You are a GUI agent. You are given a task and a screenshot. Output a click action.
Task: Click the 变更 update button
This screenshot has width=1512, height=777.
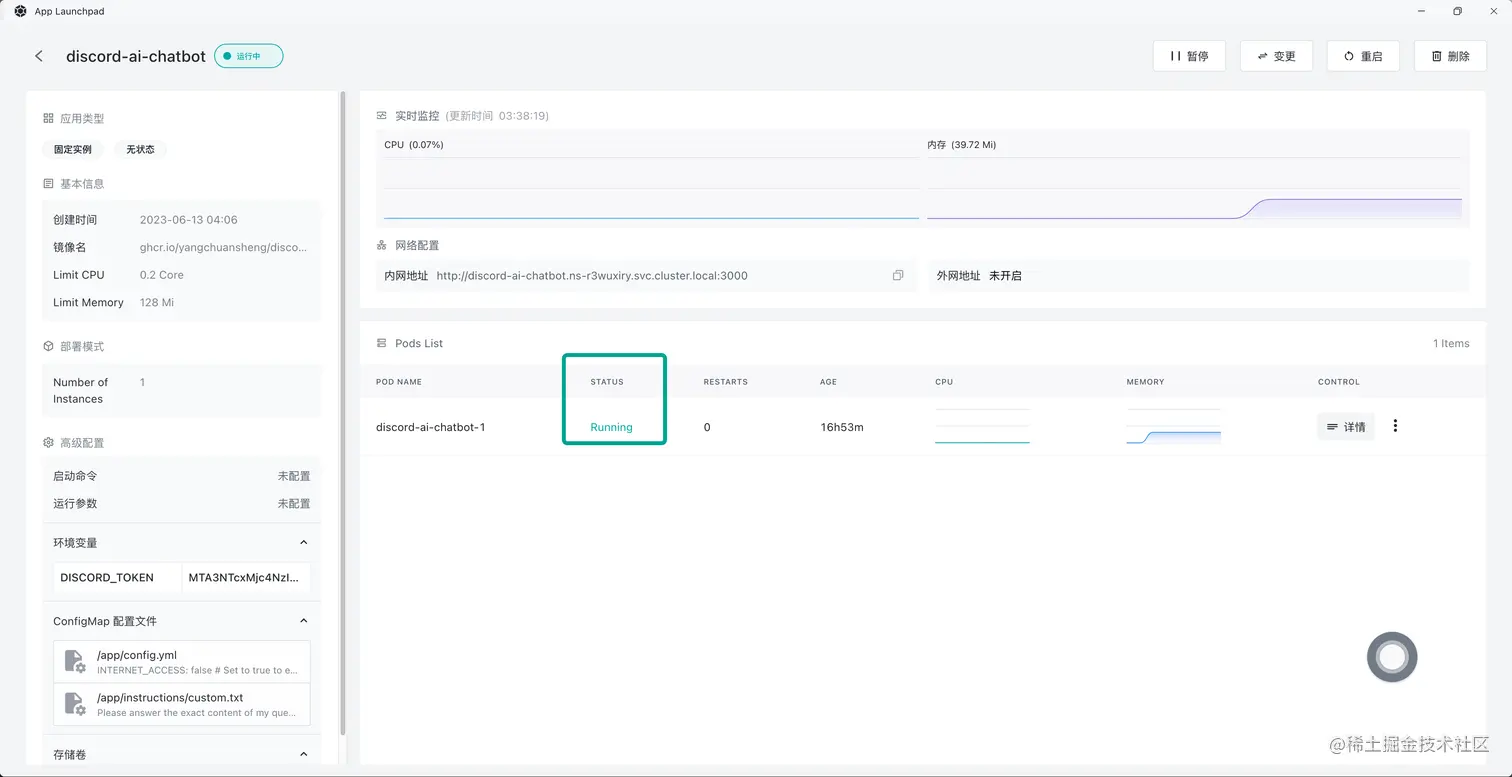pos(1276,56)
